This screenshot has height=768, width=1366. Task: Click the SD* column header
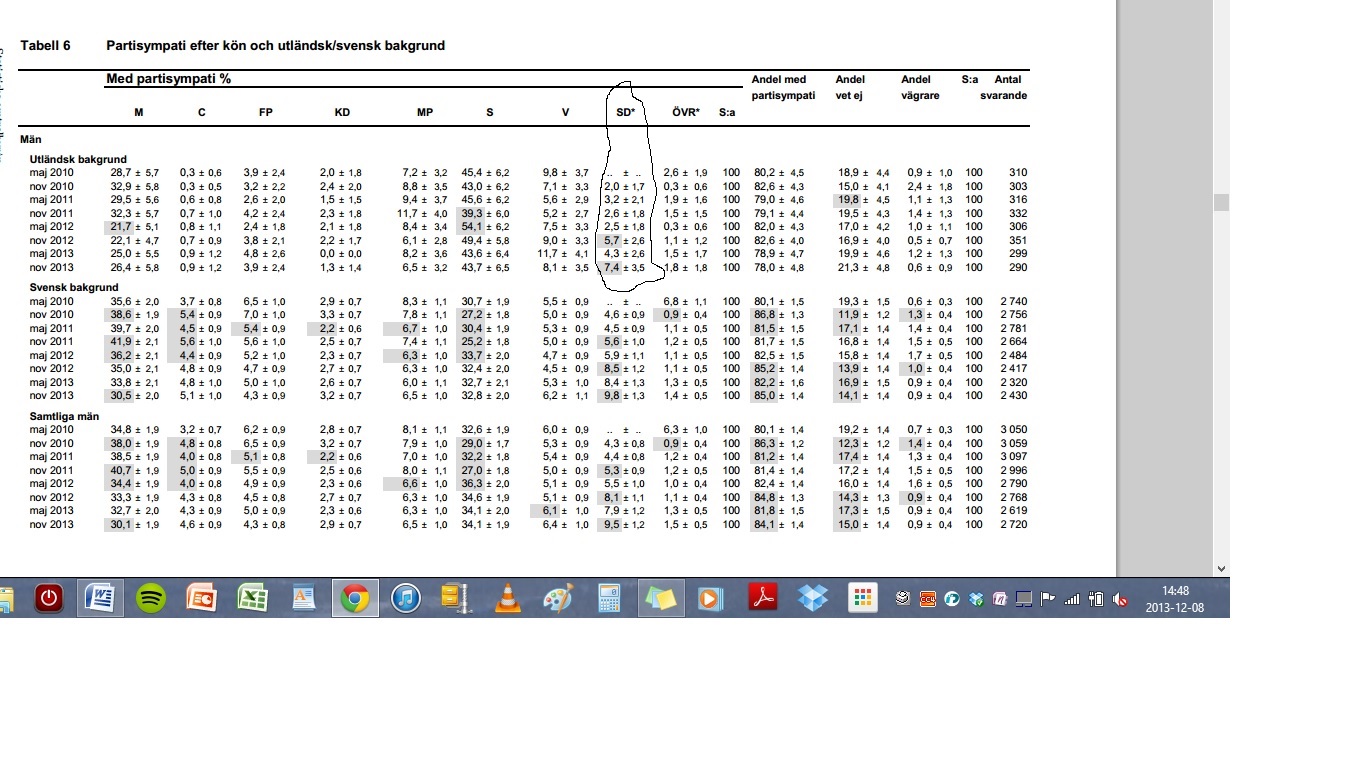pos(625,113)
